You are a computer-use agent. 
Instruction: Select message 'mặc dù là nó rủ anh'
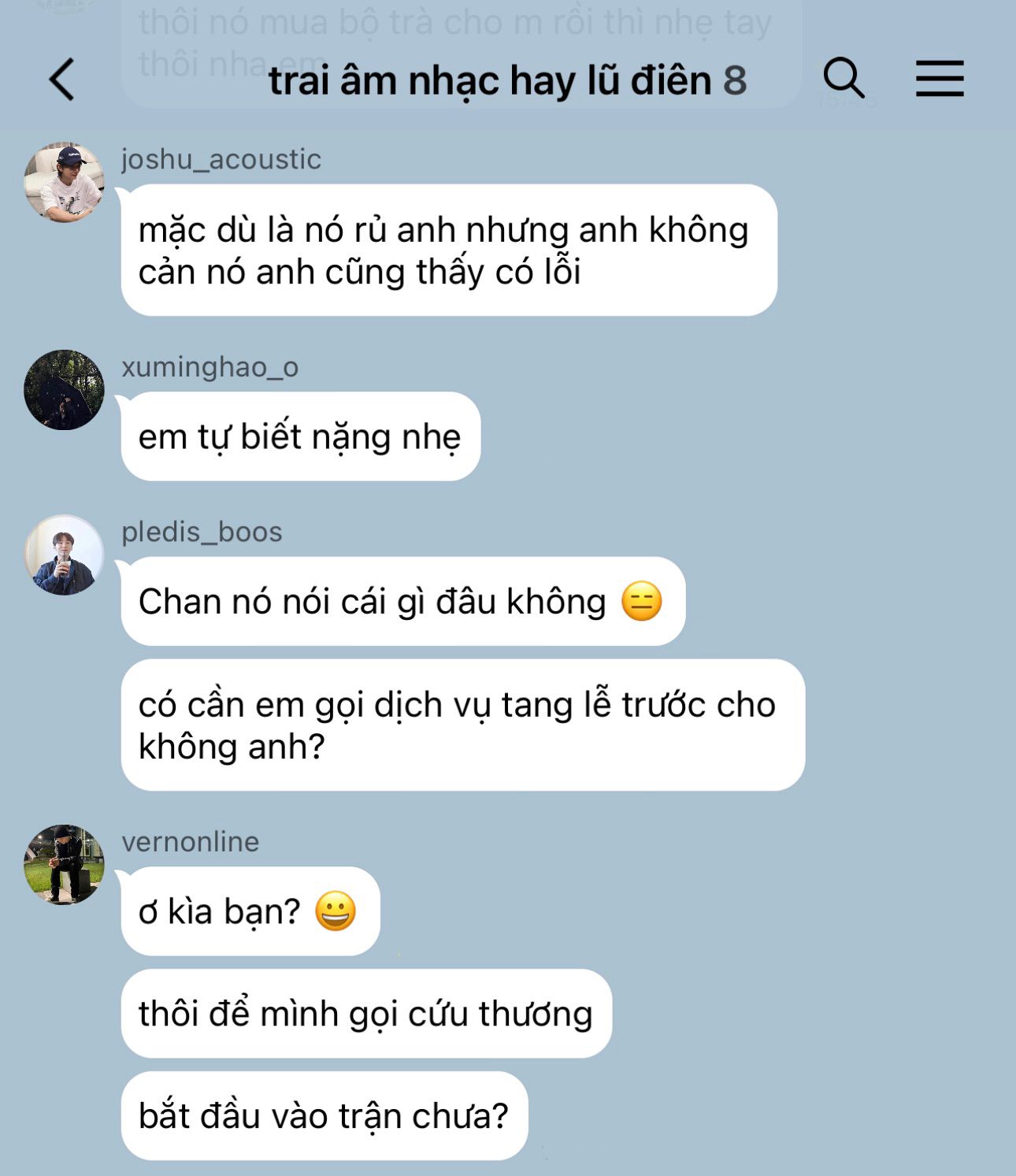449,250
